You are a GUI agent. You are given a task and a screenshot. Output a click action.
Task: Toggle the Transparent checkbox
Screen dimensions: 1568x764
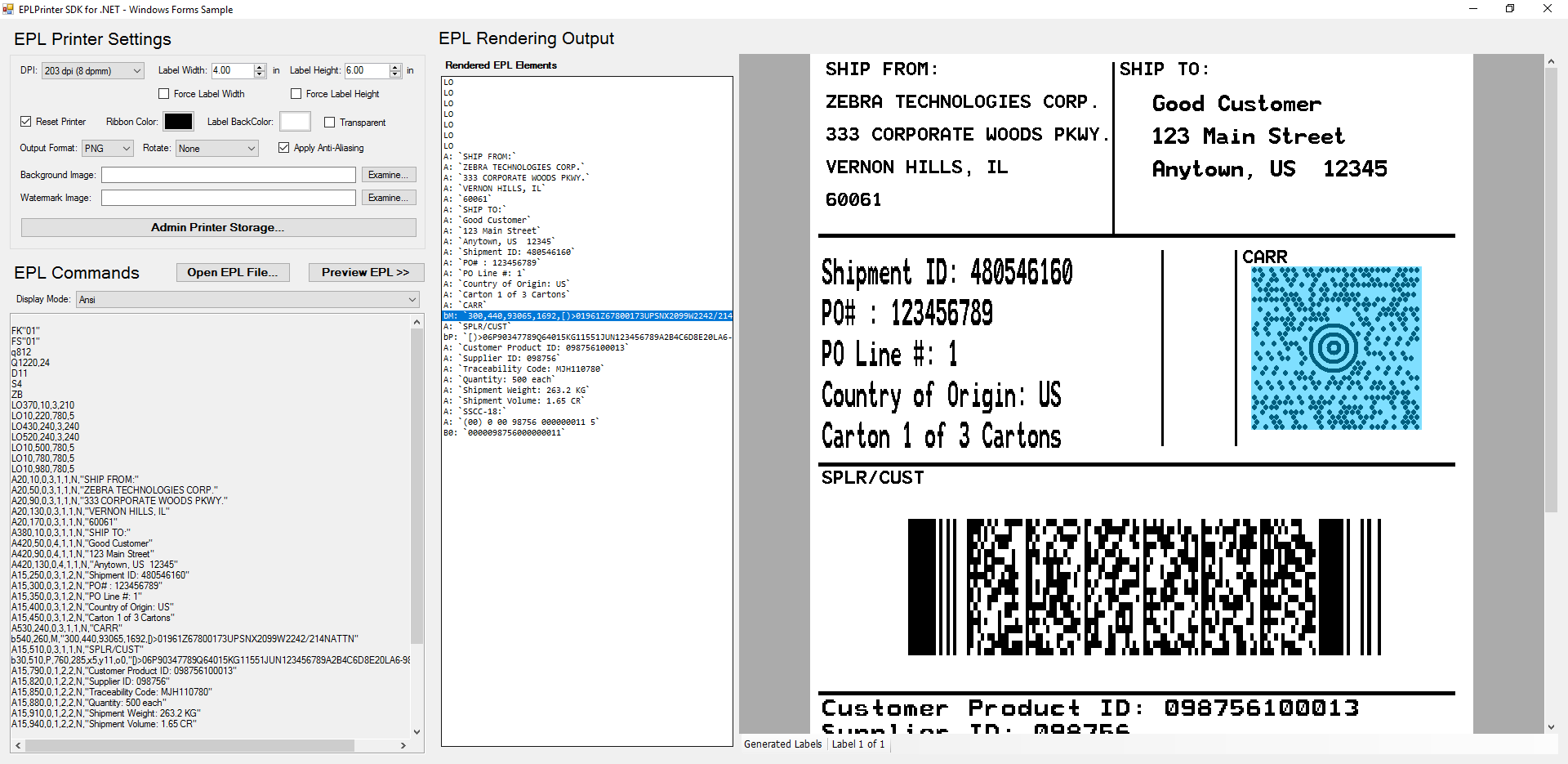[330, 123]
